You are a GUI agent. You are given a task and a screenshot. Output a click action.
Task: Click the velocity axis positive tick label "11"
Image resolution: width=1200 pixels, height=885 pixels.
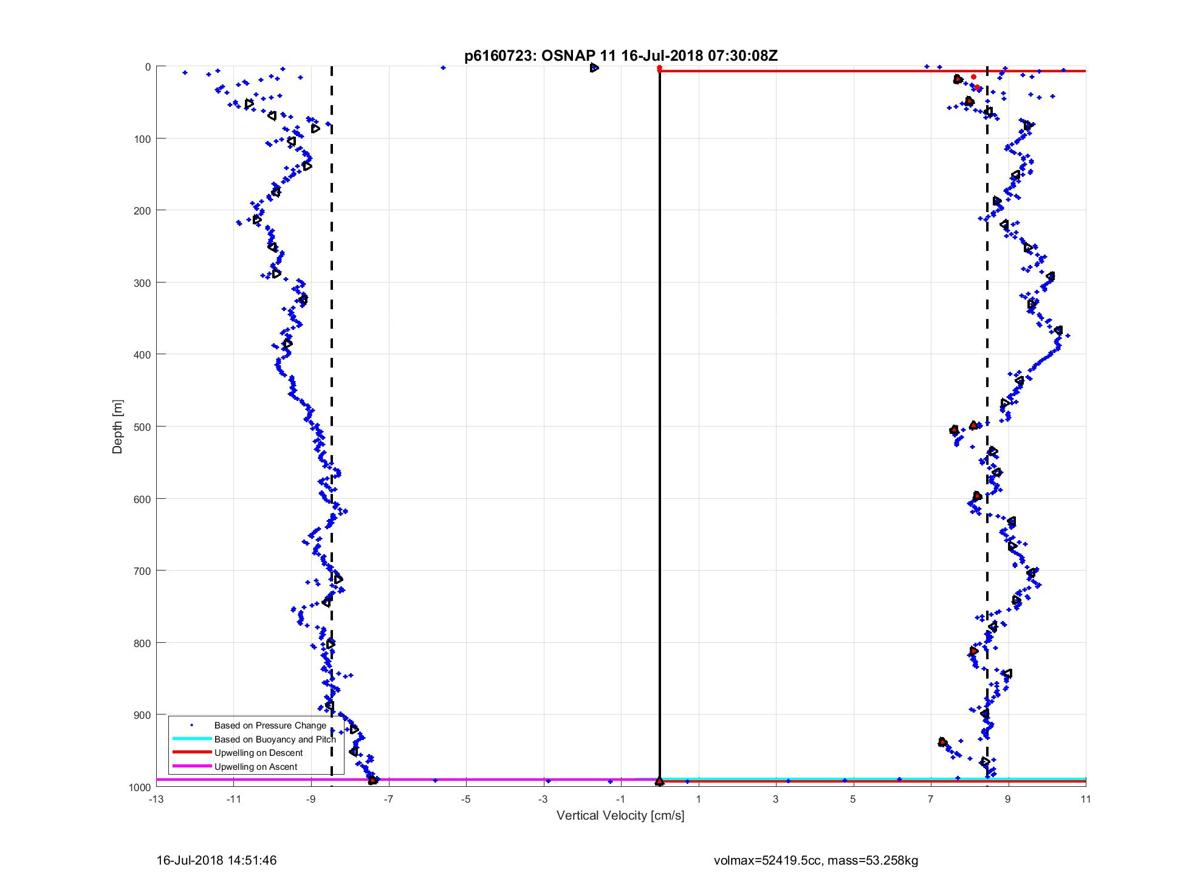[x=1086, y=799]
